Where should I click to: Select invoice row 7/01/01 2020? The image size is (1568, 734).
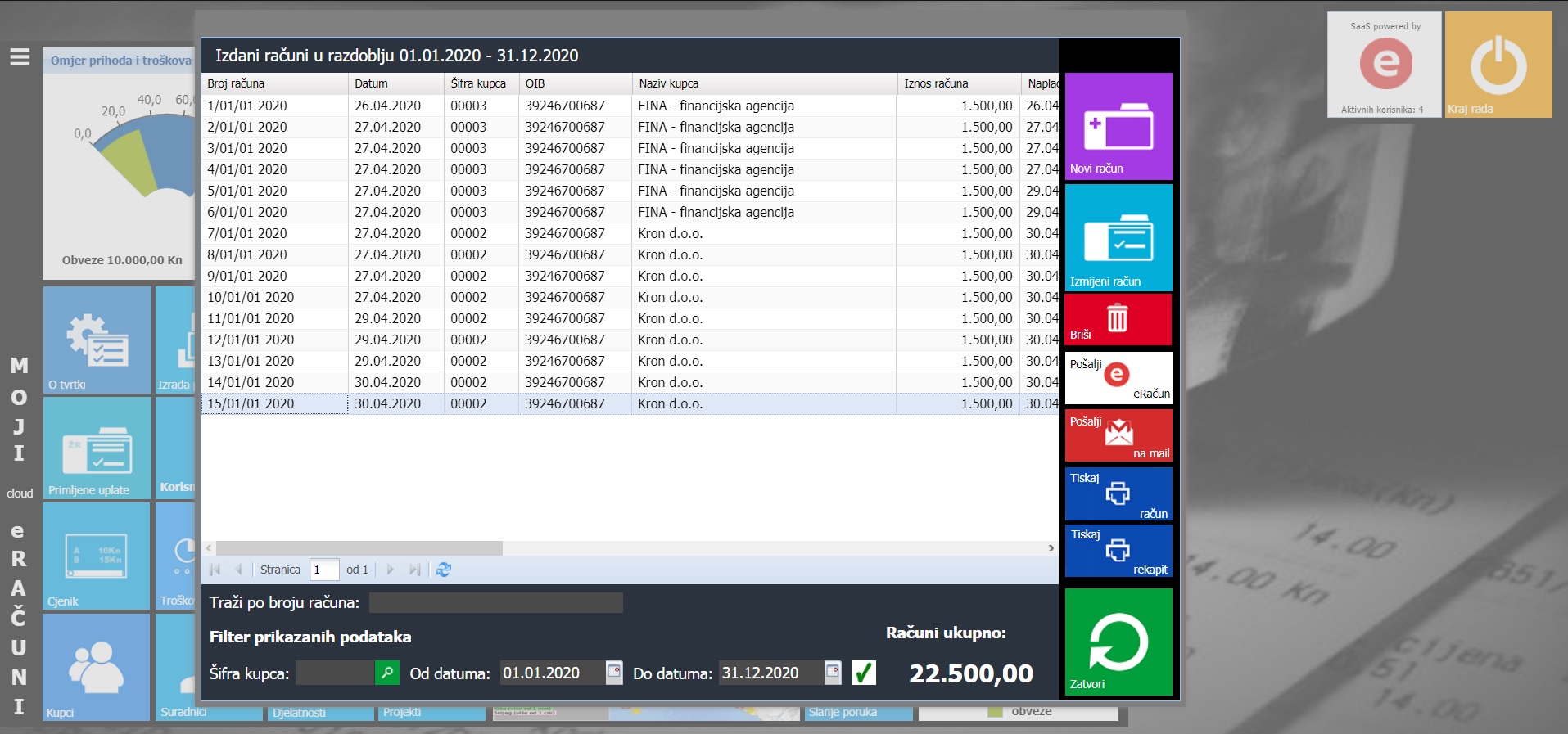(x=630, y=233)
